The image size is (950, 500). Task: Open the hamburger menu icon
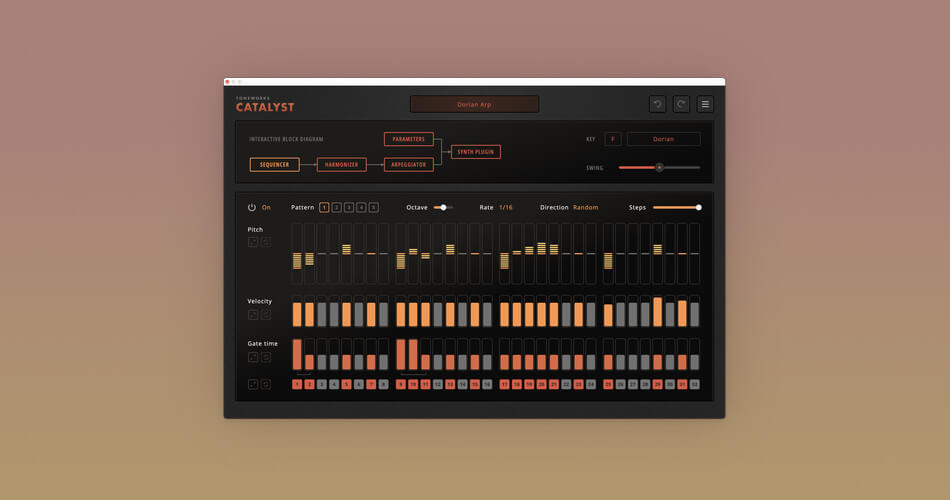(705, 104)
